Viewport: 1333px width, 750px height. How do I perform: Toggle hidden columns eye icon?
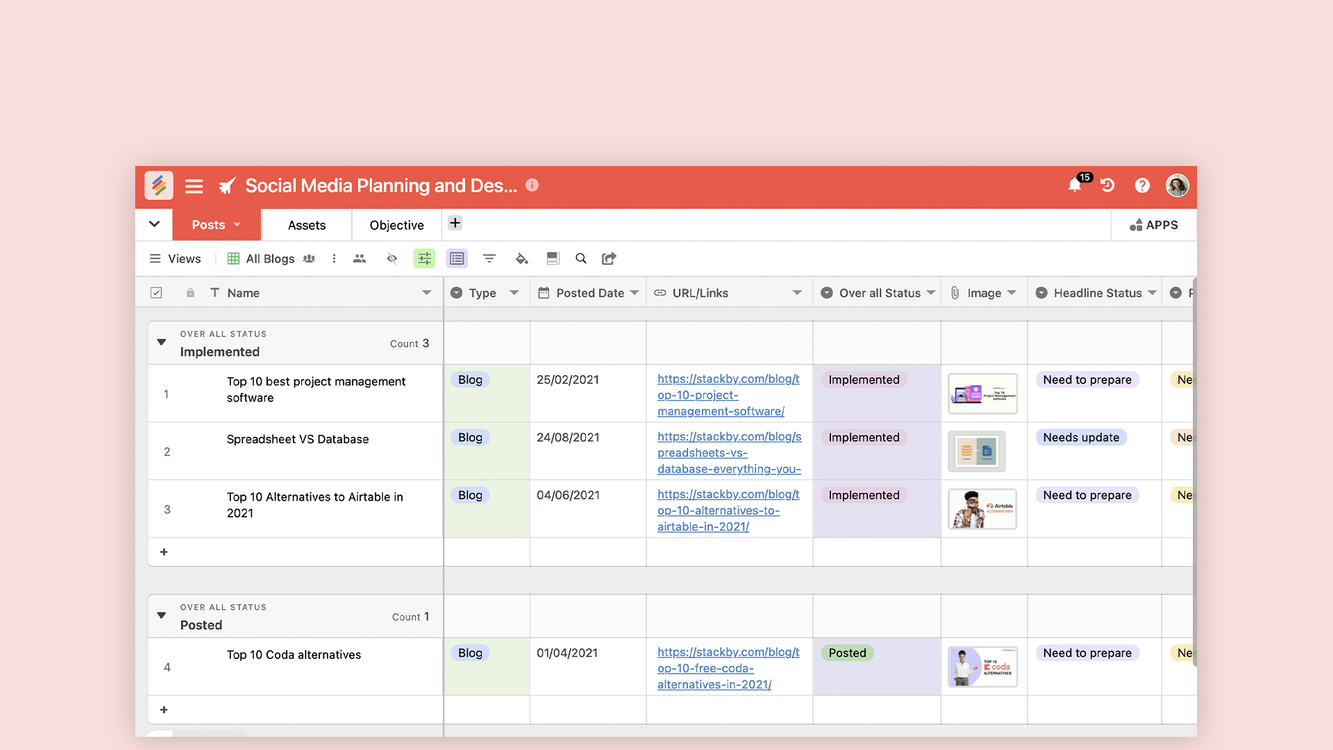pos(392,259)
